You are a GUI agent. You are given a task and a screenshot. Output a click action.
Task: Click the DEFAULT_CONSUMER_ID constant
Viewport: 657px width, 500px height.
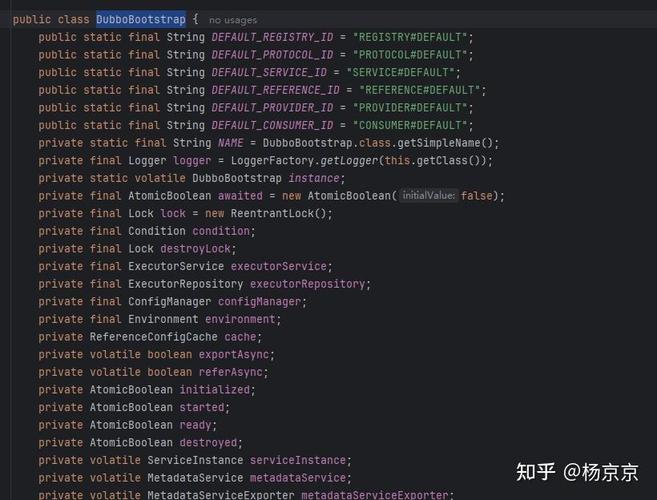click(272, 125)
